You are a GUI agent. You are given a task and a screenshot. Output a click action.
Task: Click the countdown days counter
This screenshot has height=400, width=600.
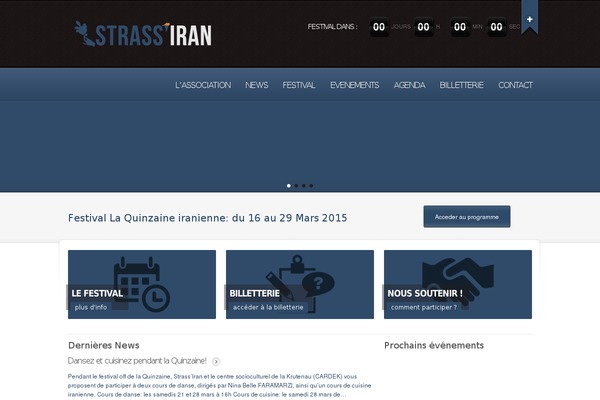(379, 27)
